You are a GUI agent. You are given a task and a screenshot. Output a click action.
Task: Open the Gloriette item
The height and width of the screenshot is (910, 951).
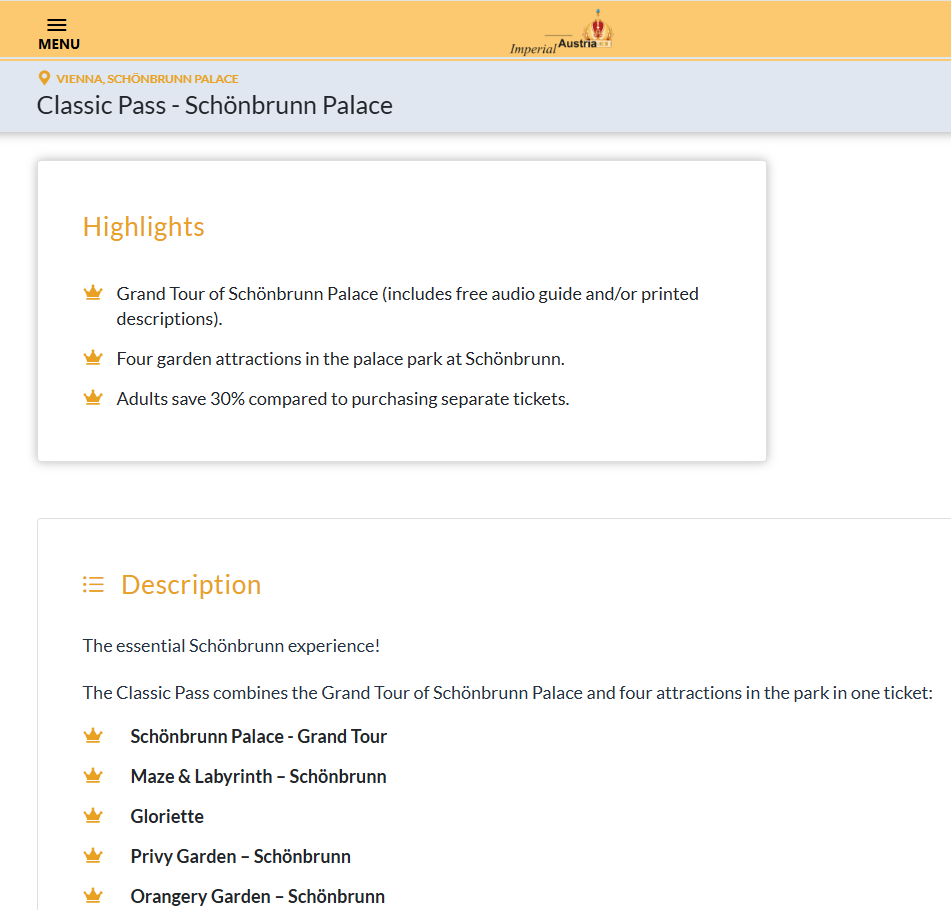coord(167,817)
